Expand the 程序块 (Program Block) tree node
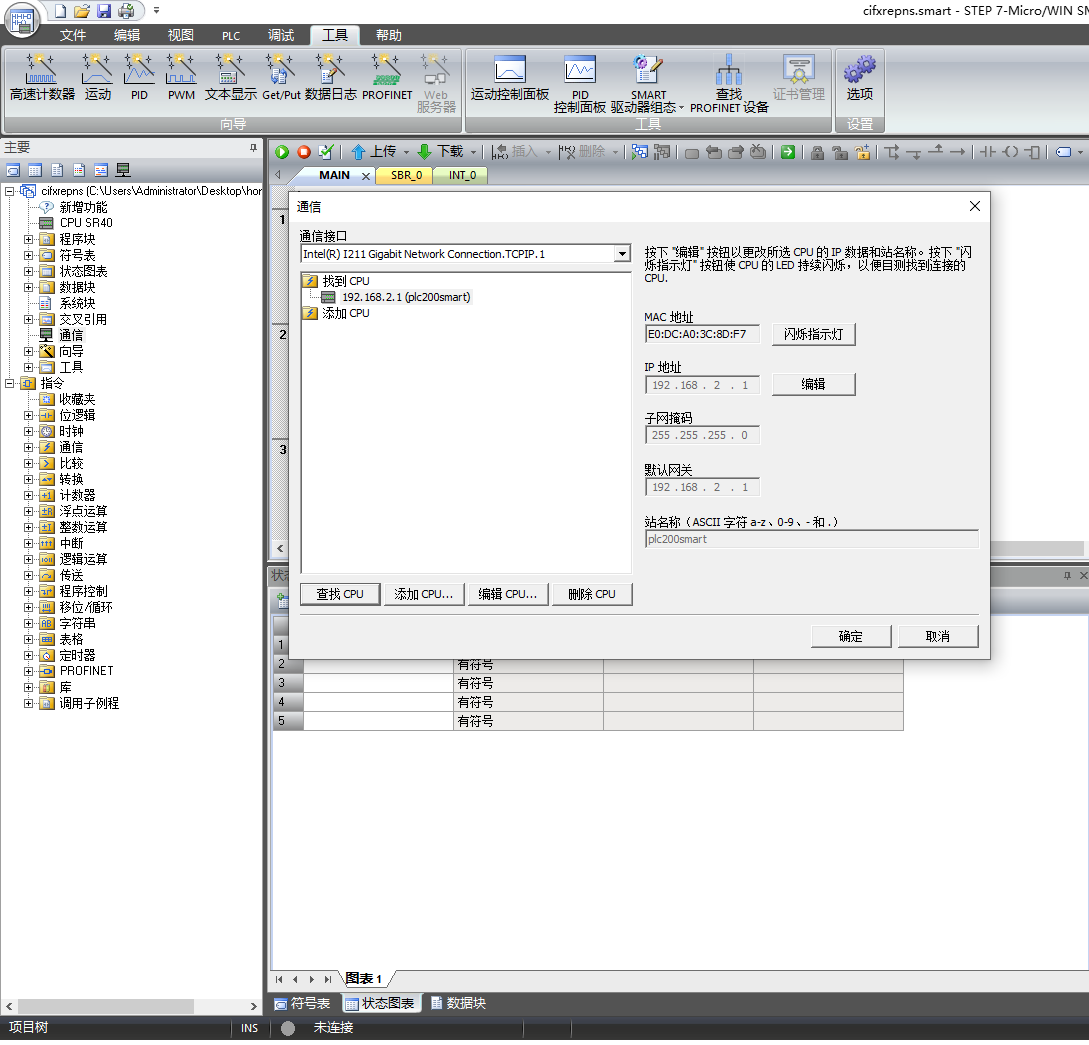 29,239
